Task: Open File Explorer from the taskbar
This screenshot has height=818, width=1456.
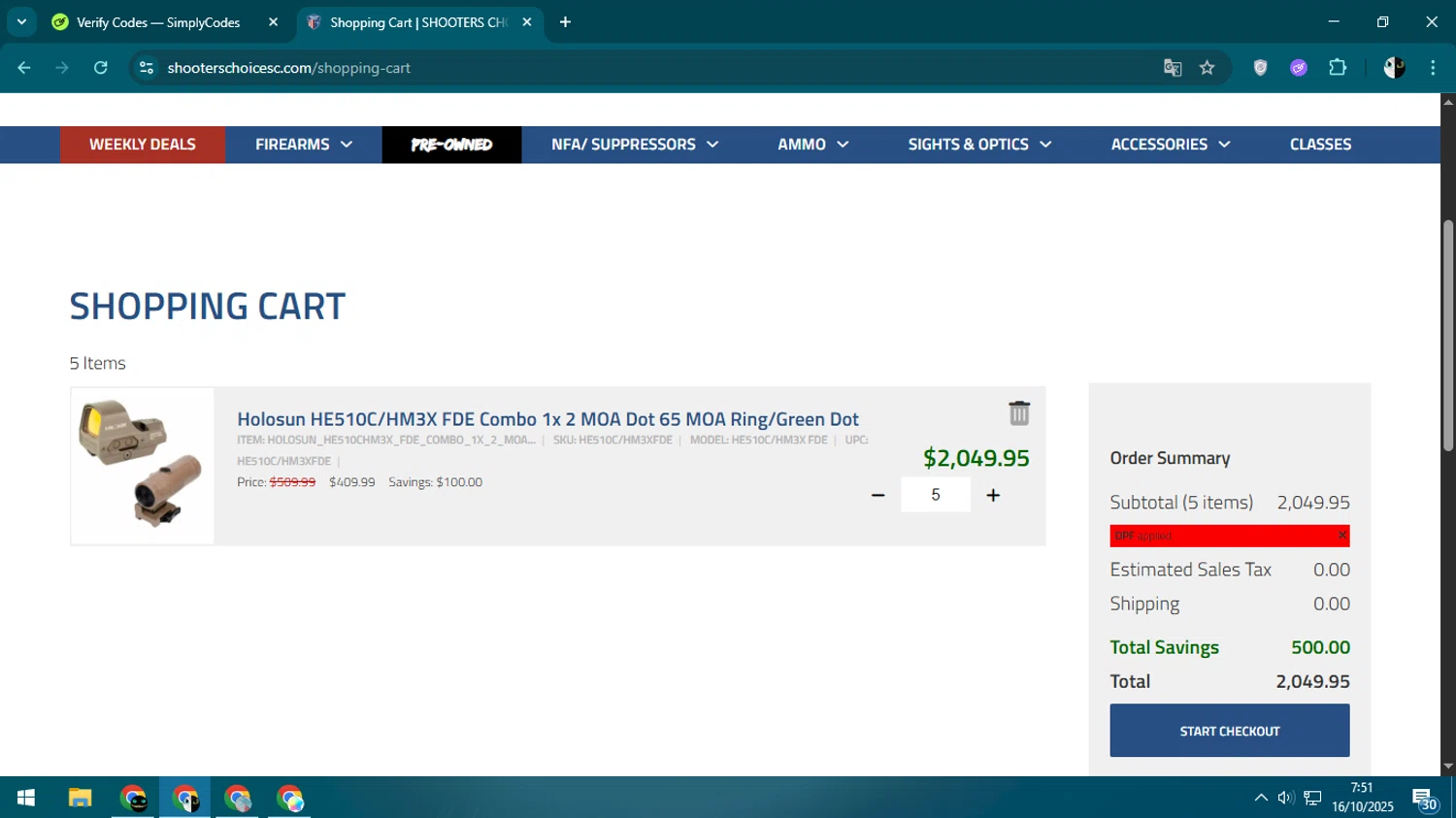Action: (80, 798)
